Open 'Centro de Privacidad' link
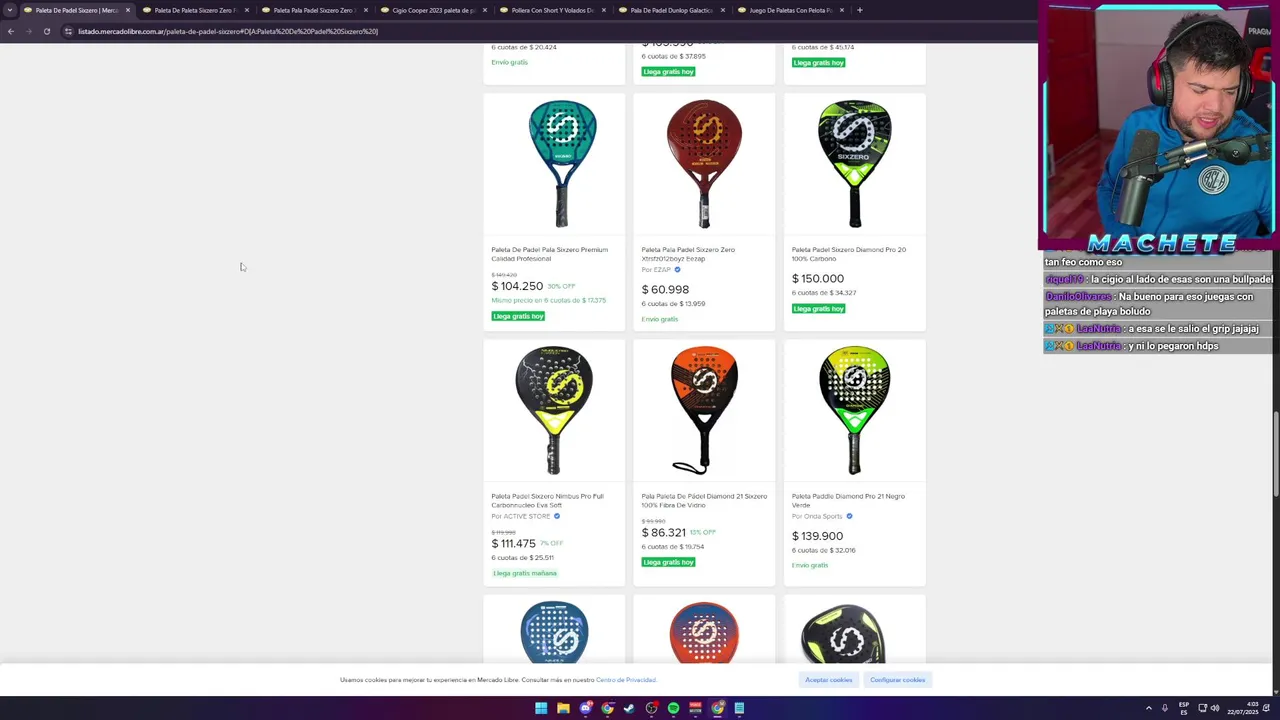Screen dimensions: 1280x720 pos(626,680)
